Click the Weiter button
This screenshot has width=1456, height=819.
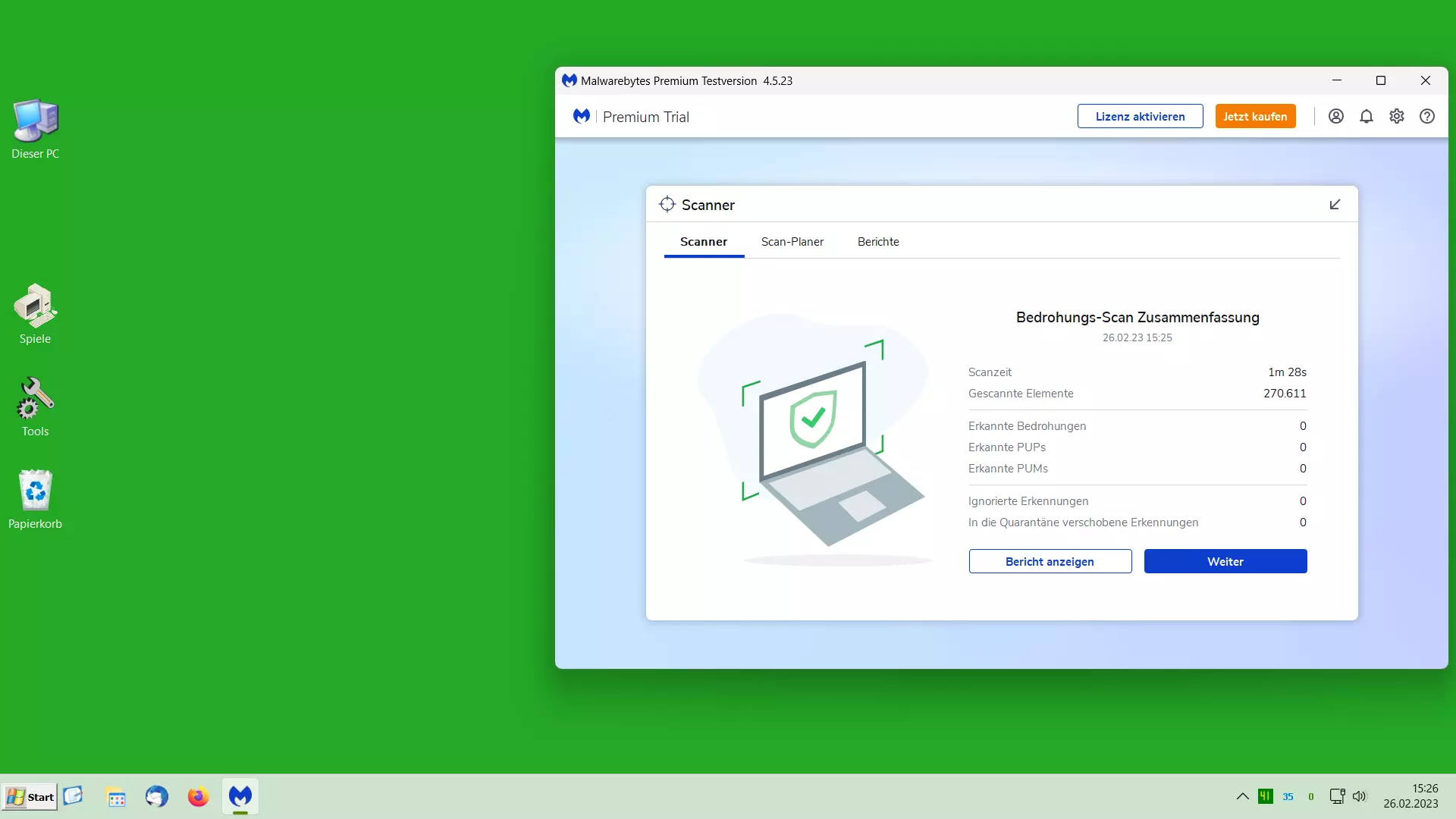tap(1225, 561)
